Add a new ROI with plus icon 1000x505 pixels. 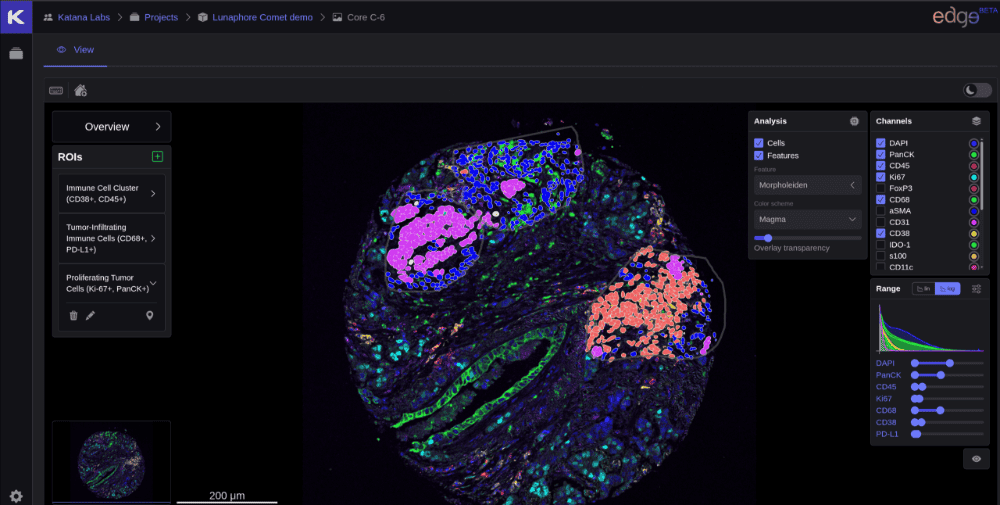click(157, 157)
